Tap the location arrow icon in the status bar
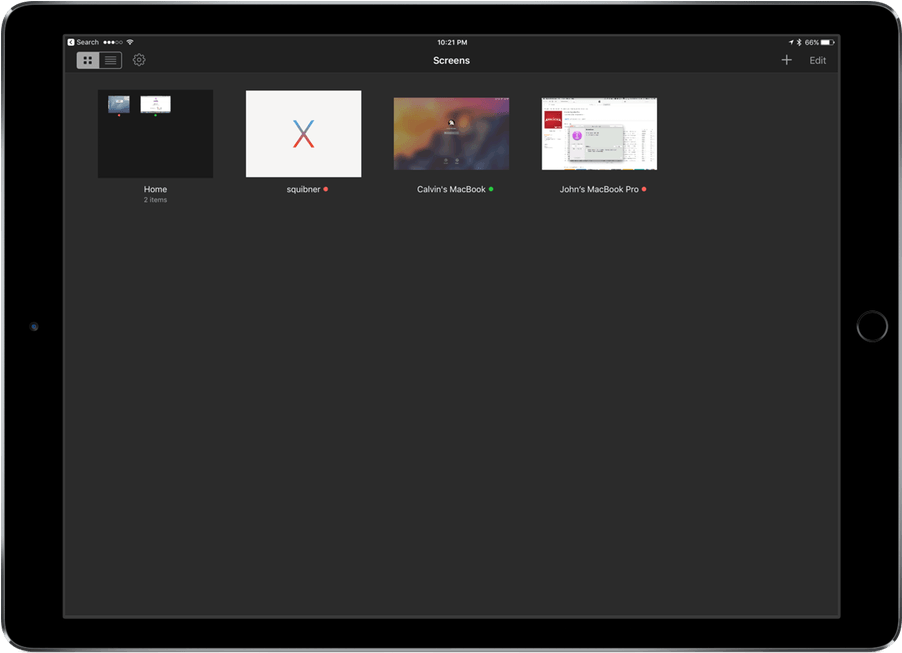Screen dimensions: 902x653 click(x=791, y=42)
